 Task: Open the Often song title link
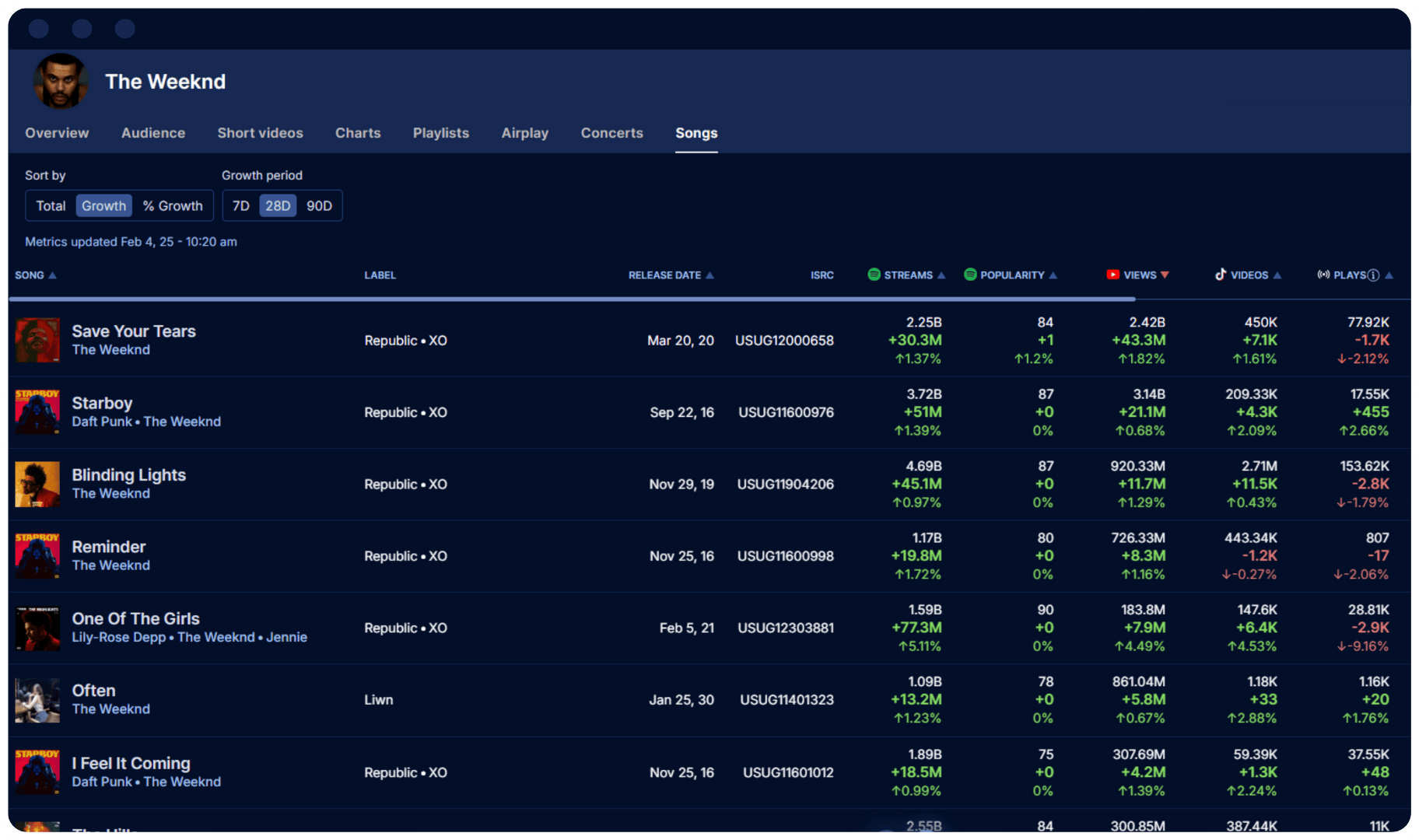point(93,691)
